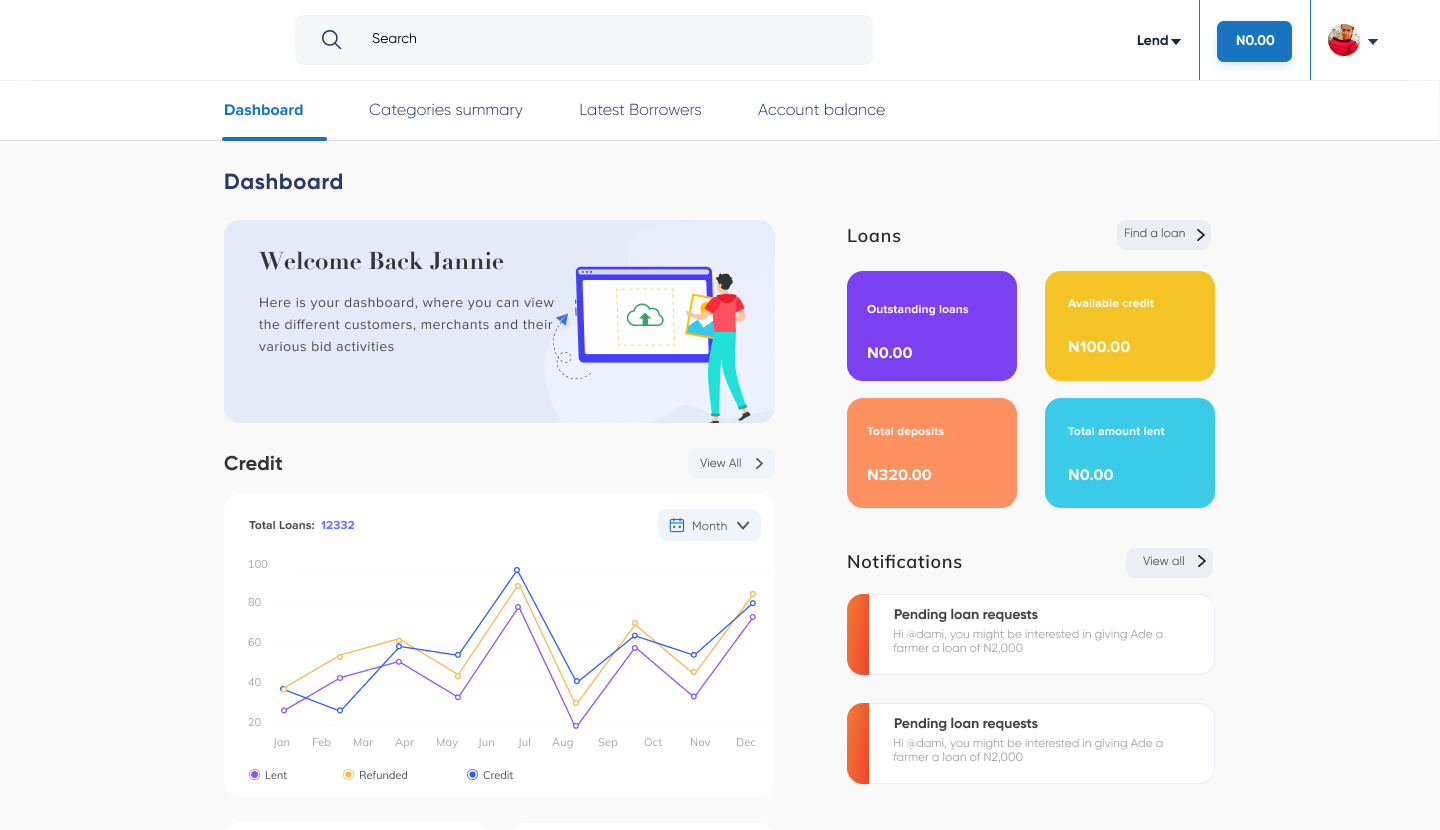The height and width of the screenshot is (830, 1440).
Task: Click the arrow icon on Find a loan
Action: click(x=1201, y=235)
